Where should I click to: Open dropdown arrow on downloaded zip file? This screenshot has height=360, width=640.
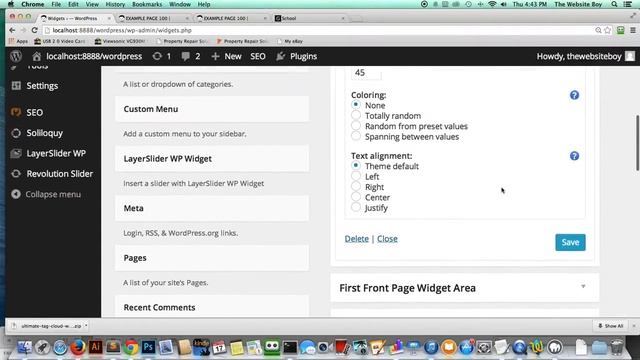coord(86,326)
